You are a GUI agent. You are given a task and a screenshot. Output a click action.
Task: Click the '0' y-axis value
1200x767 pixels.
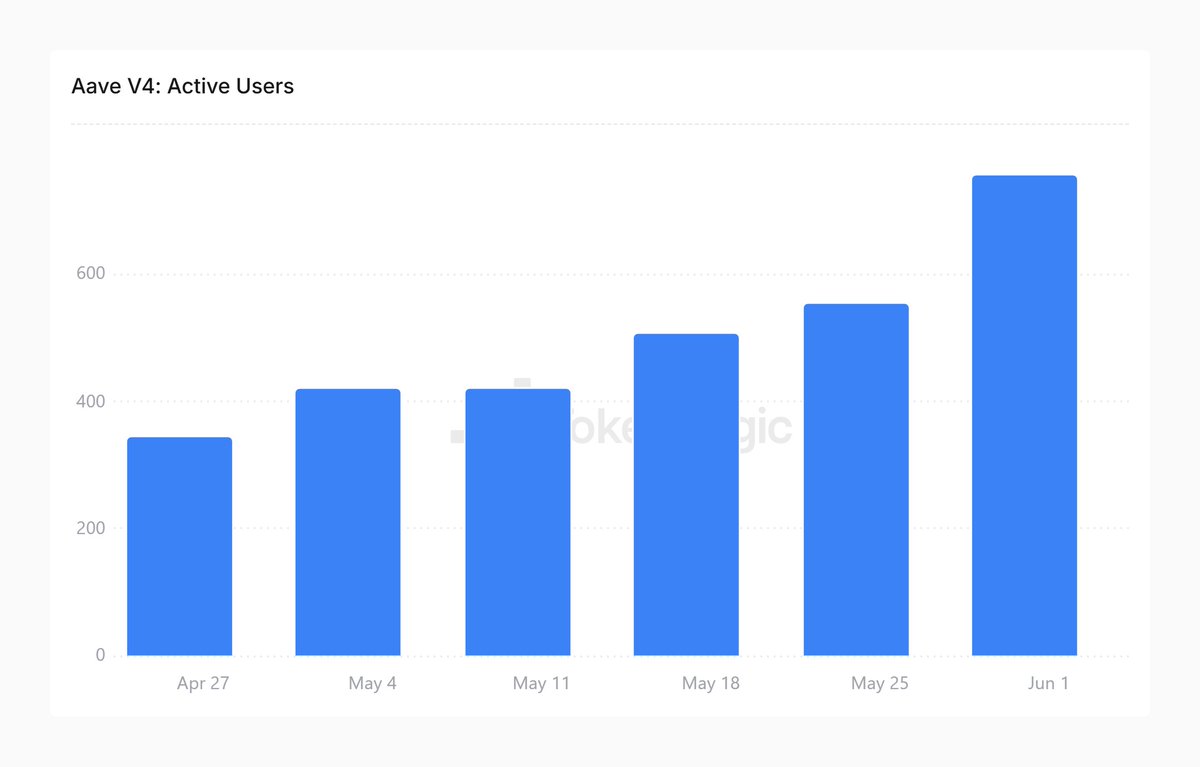[100, 655]
